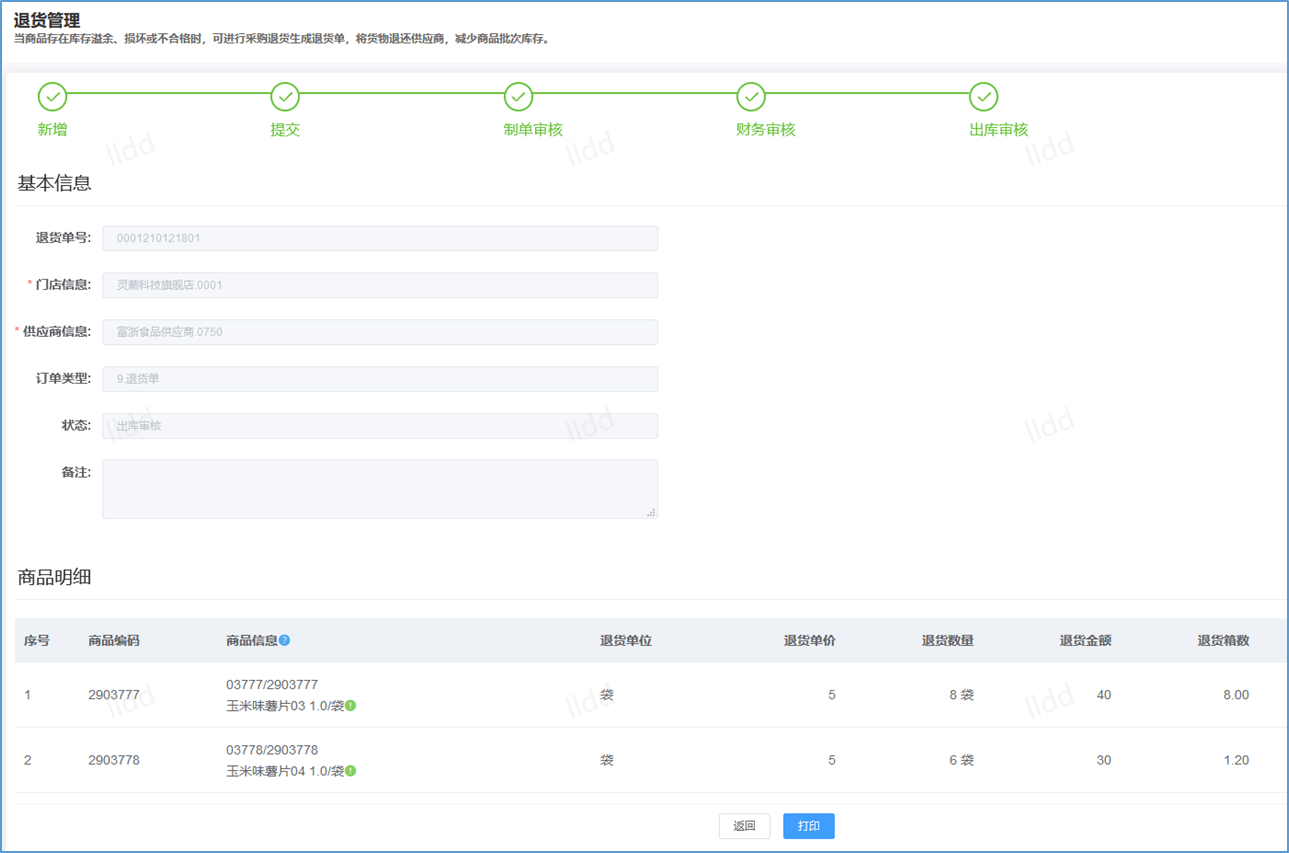The height and width of the screenshot is (853, 1289).
Task: Open the 门店信息 store selection field
Action: pos(380,285)
